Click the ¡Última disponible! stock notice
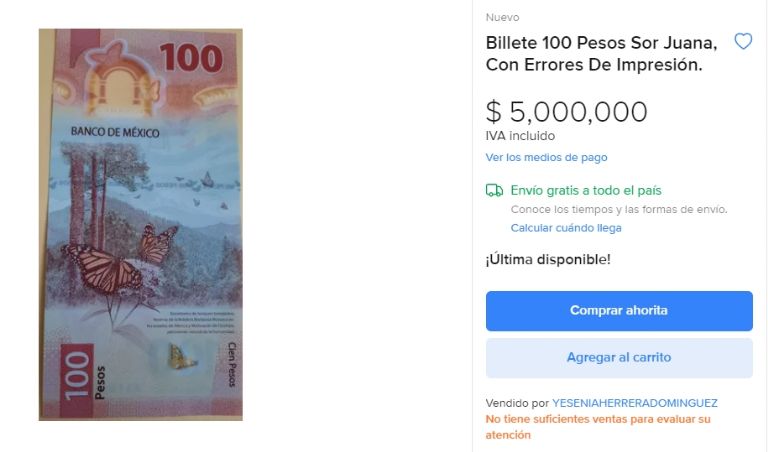 (548, 259)
